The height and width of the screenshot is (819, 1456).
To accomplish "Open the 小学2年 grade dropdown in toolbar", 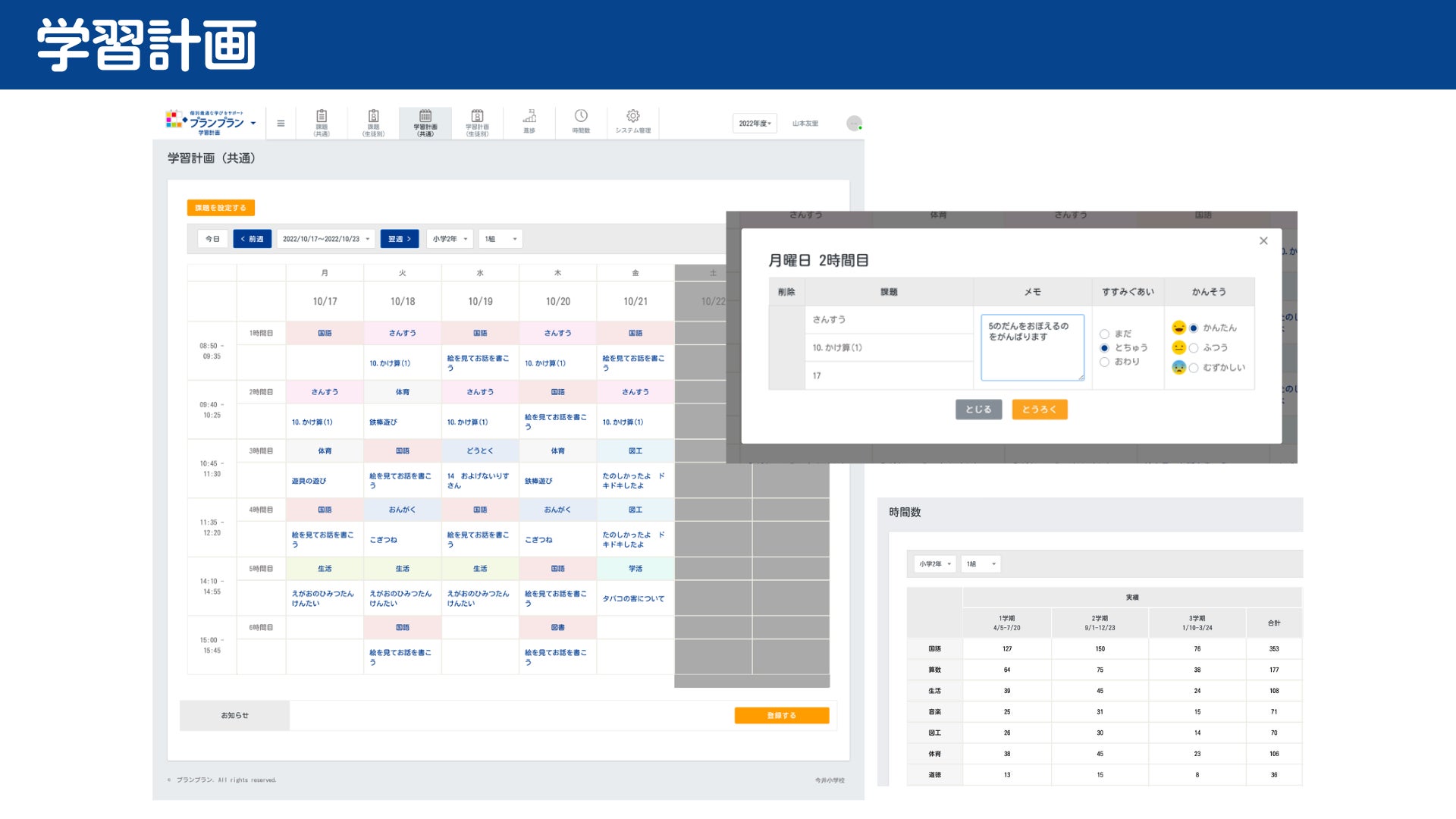I will [450, 239].
